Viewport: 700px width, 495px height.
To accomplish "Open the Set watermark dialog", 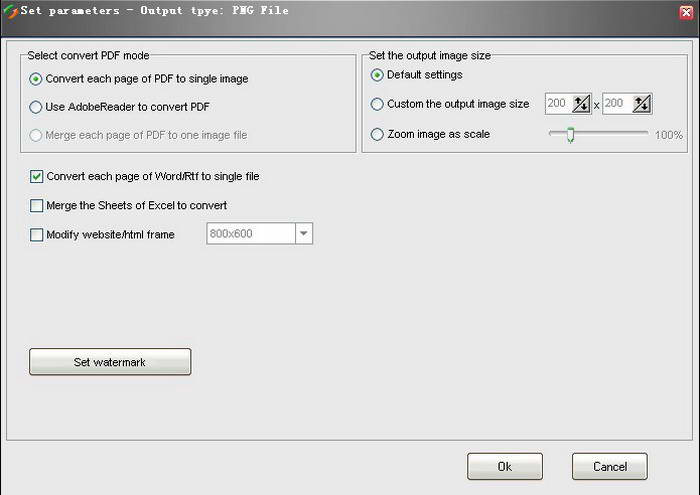I will (110, 362).
